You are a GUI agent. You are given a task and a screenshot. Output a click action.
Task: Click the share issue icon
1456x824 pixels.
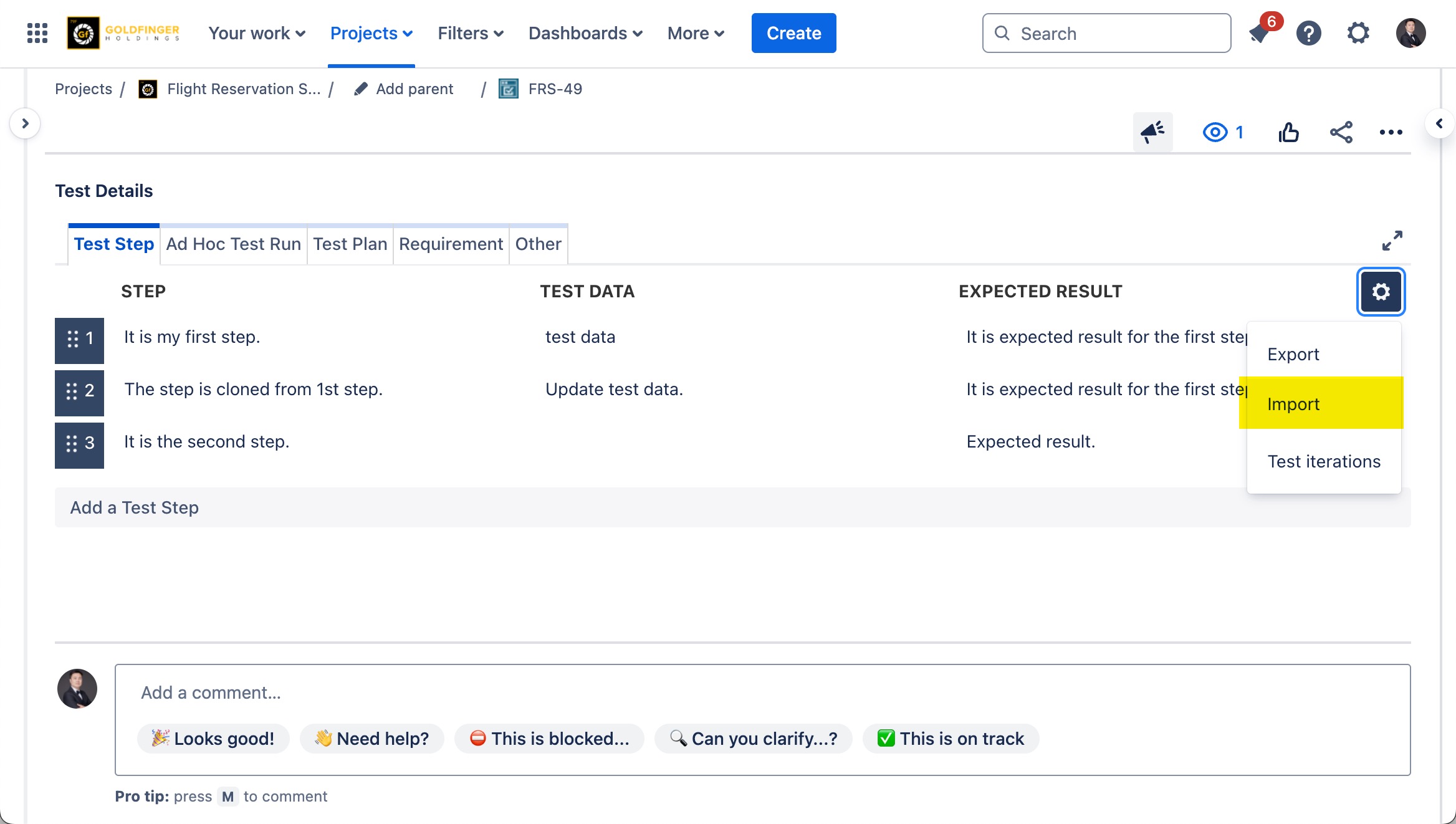coord(1341,132)
